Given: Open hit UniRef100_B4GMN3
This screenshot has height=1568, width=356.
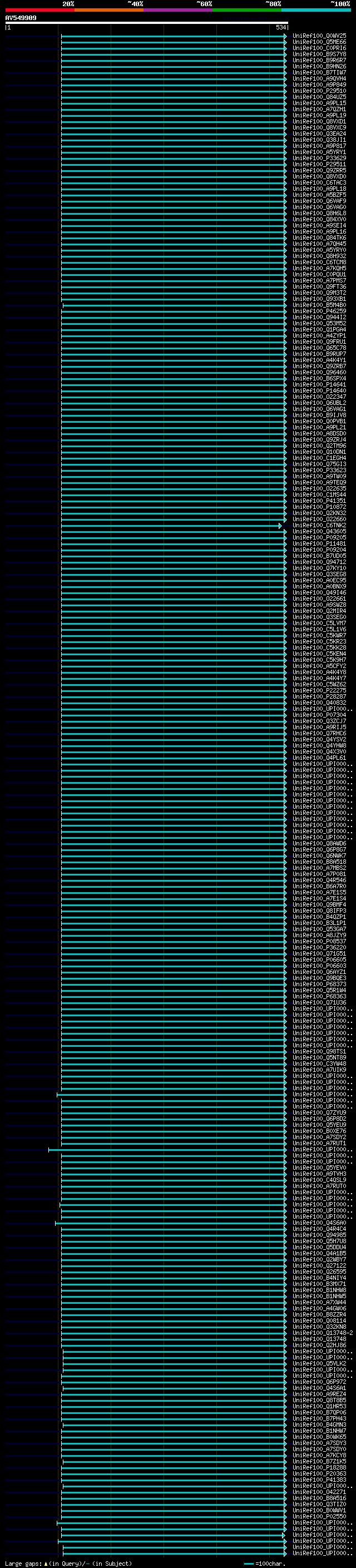Looking at the screenshot, I should 319,1424.
